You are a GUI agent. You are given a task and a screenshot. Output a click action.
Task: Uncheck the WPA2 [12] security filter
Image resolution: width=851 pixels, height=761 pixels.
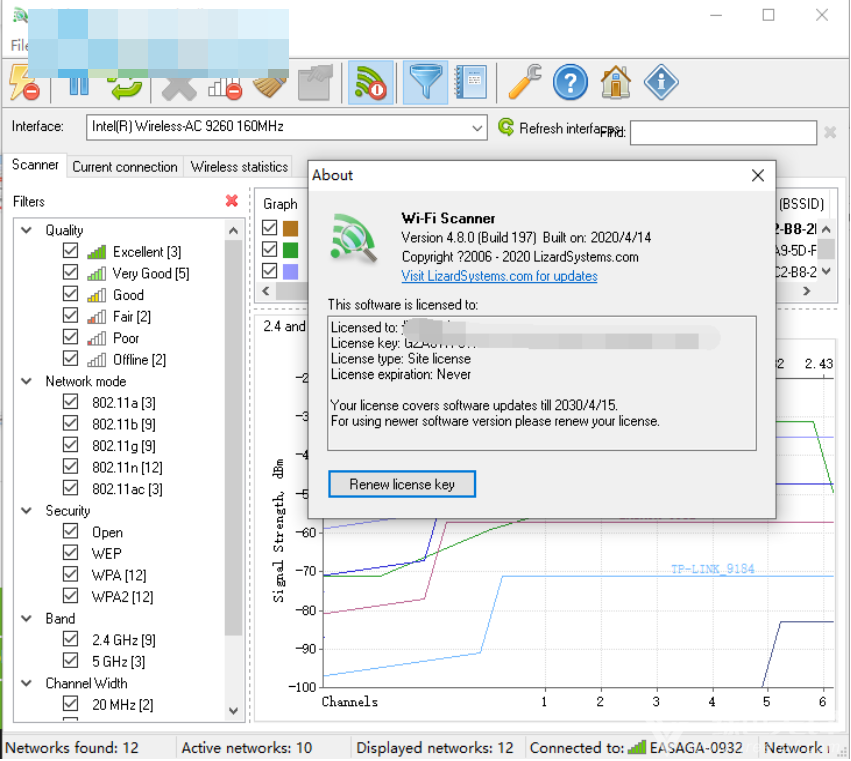70,596
